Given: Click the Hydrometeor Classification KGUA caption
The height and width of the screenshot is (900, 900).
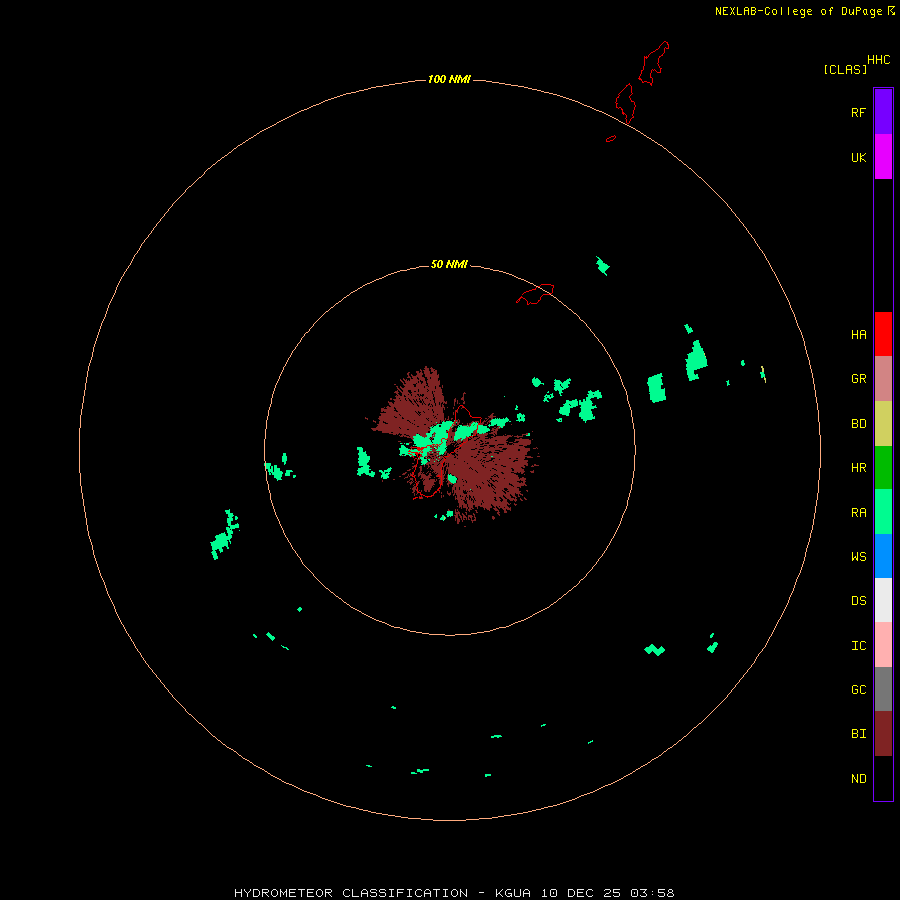Looking at the screenshot, I should (x=454, y=893).
